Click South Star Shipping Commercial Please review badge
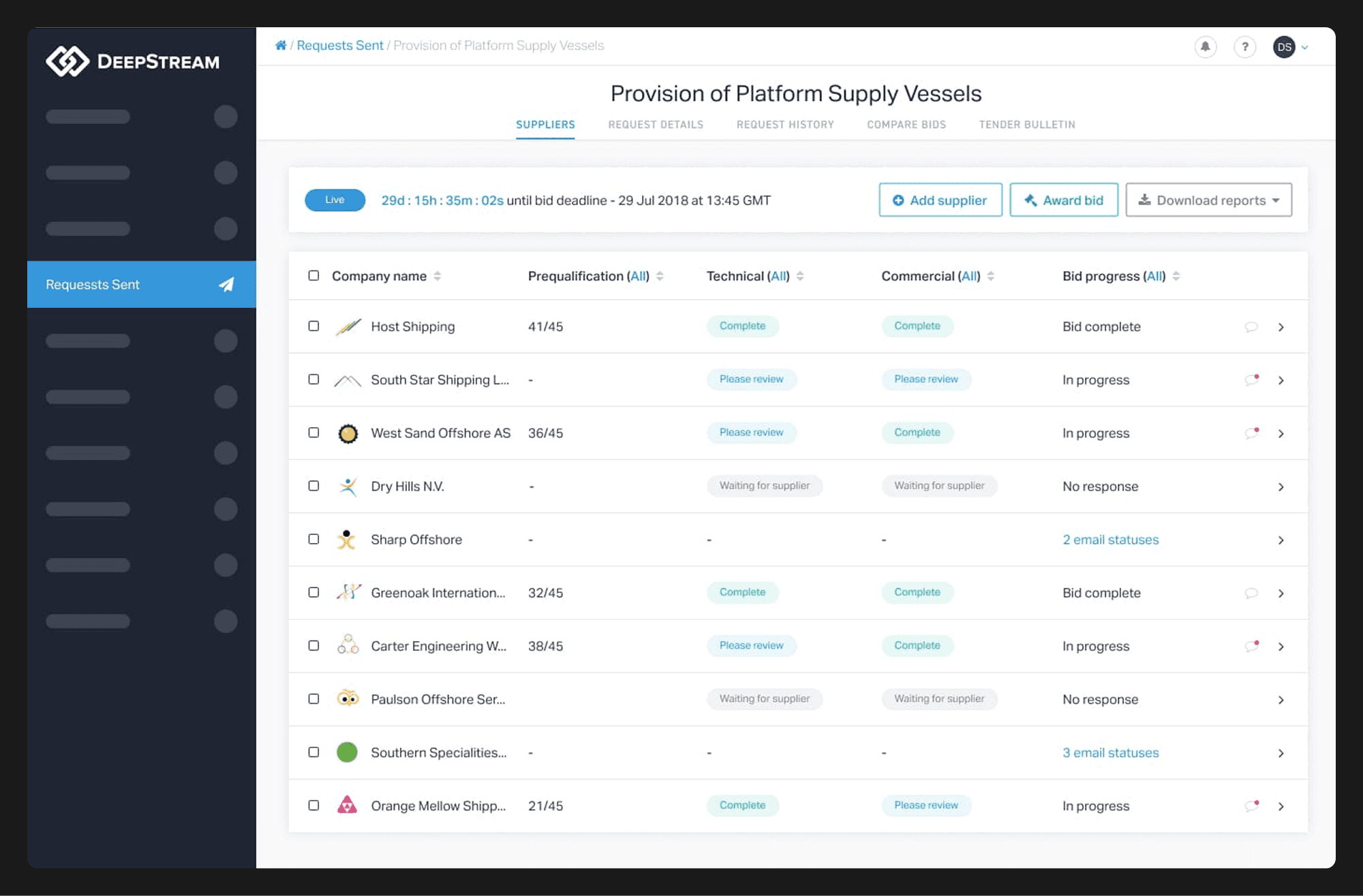The image size is (1363, 896). pyautogui.click(x=926, y=379)
